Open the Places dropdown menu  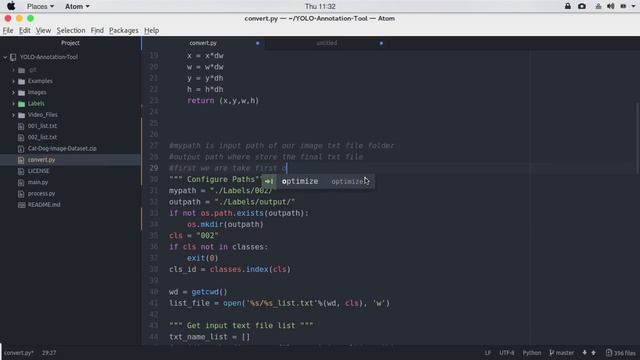pos(40,7)
